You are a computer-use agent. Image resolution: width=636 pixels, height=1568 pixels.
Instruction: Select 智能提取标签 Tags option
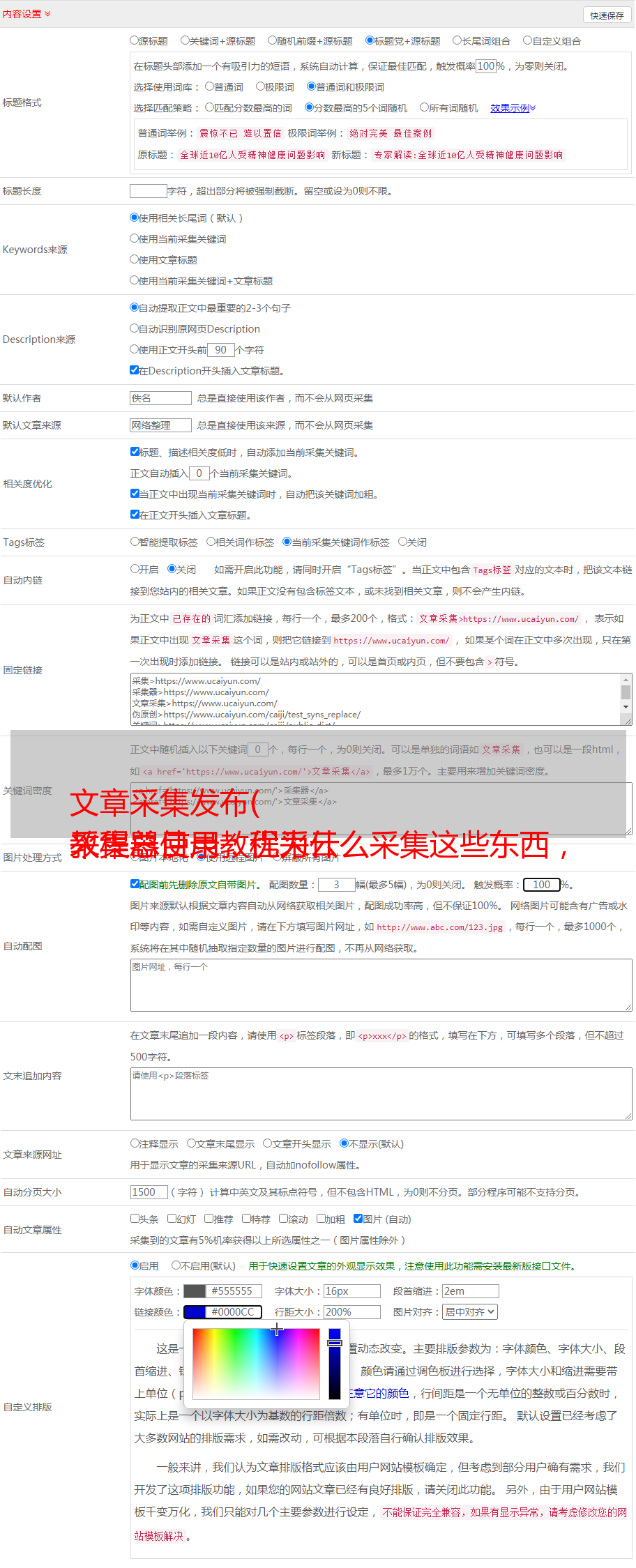[x=135, y=542]
